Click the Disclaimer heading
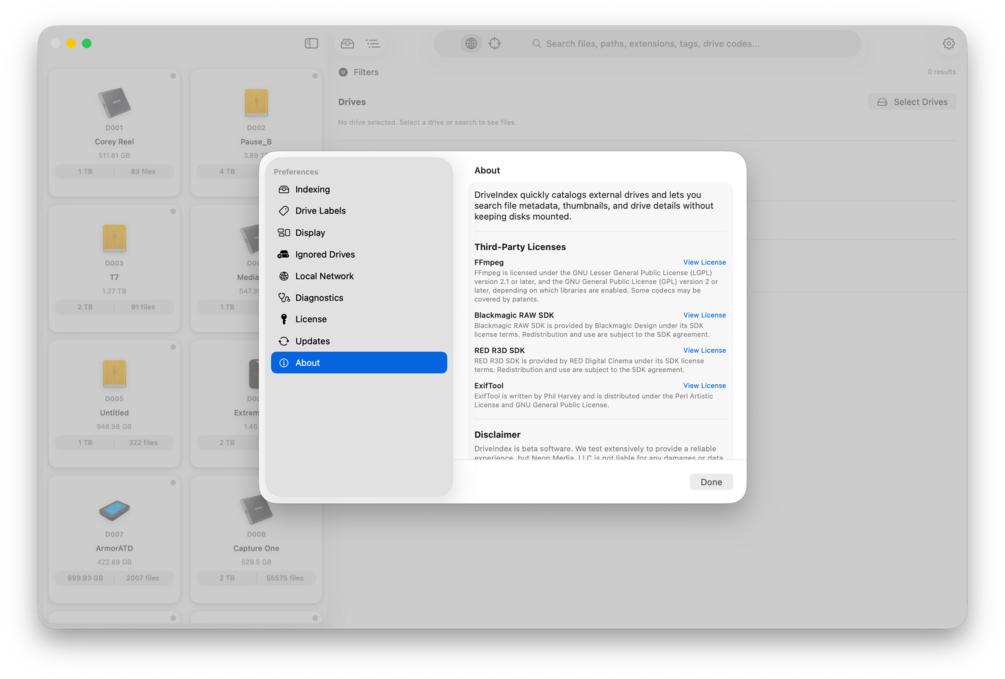Image resolution: width=1005 pixels, height=679 pixels. [x=497, y=435]
